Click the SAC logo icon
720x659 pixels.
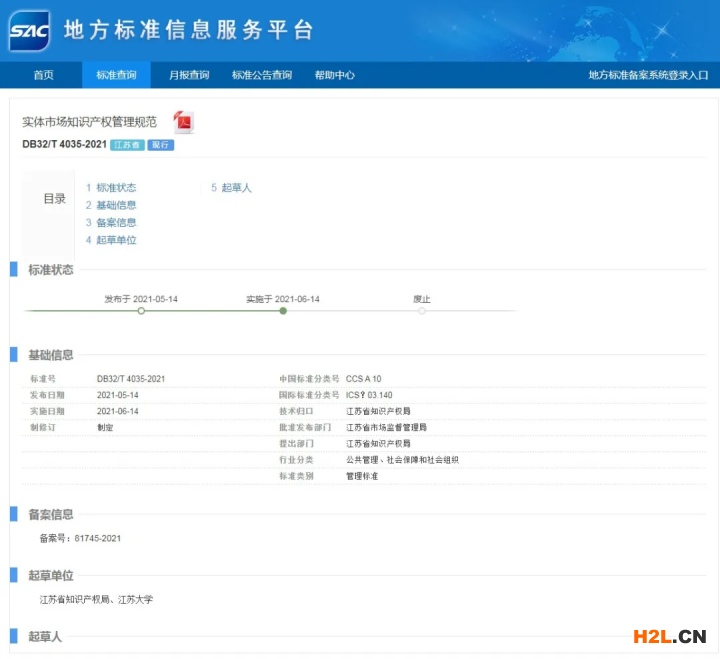pyautogui.click(x=30, y=30)
